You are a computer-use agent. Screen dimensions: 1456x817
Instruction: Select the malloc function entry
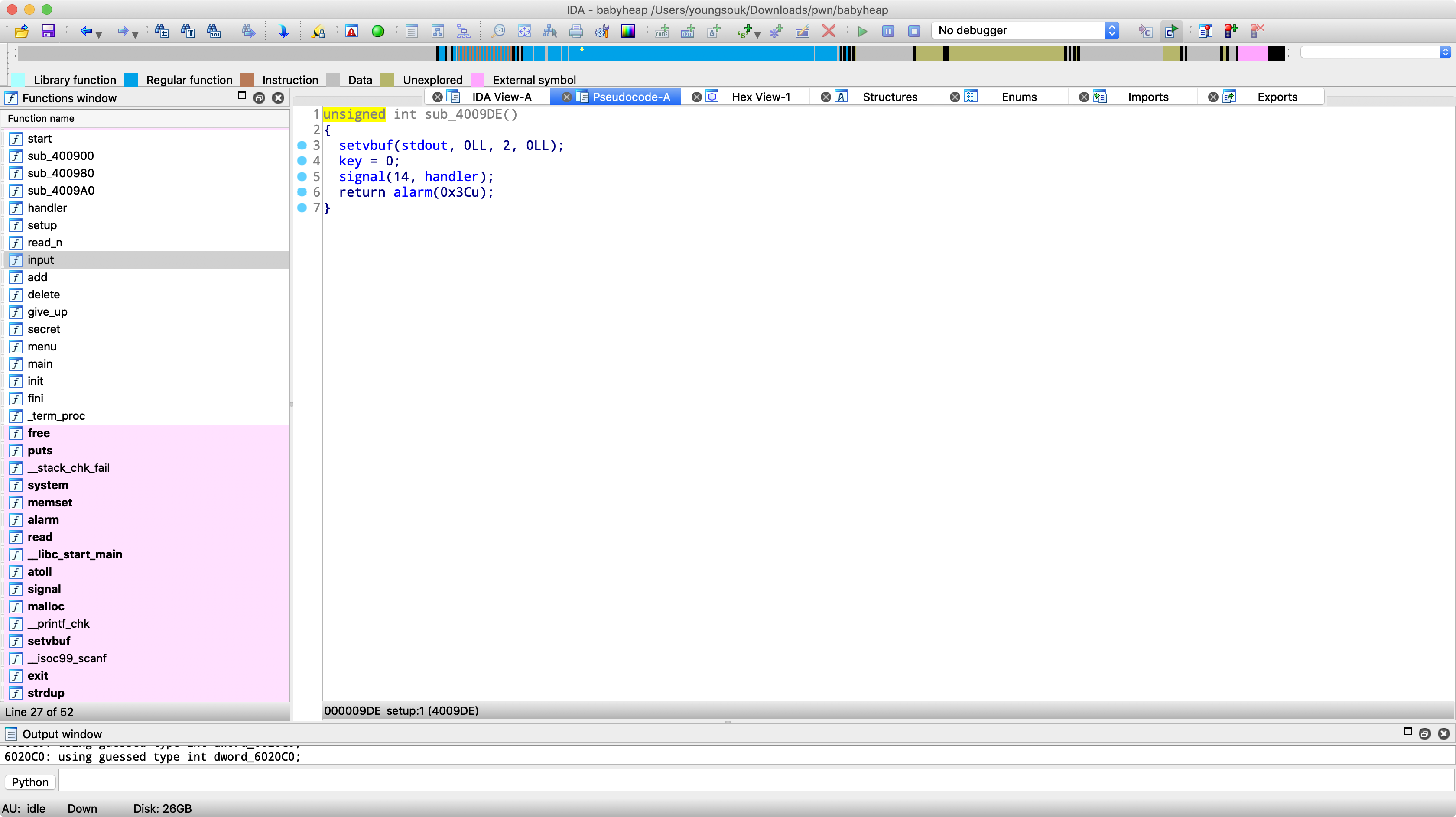[46, 606]
